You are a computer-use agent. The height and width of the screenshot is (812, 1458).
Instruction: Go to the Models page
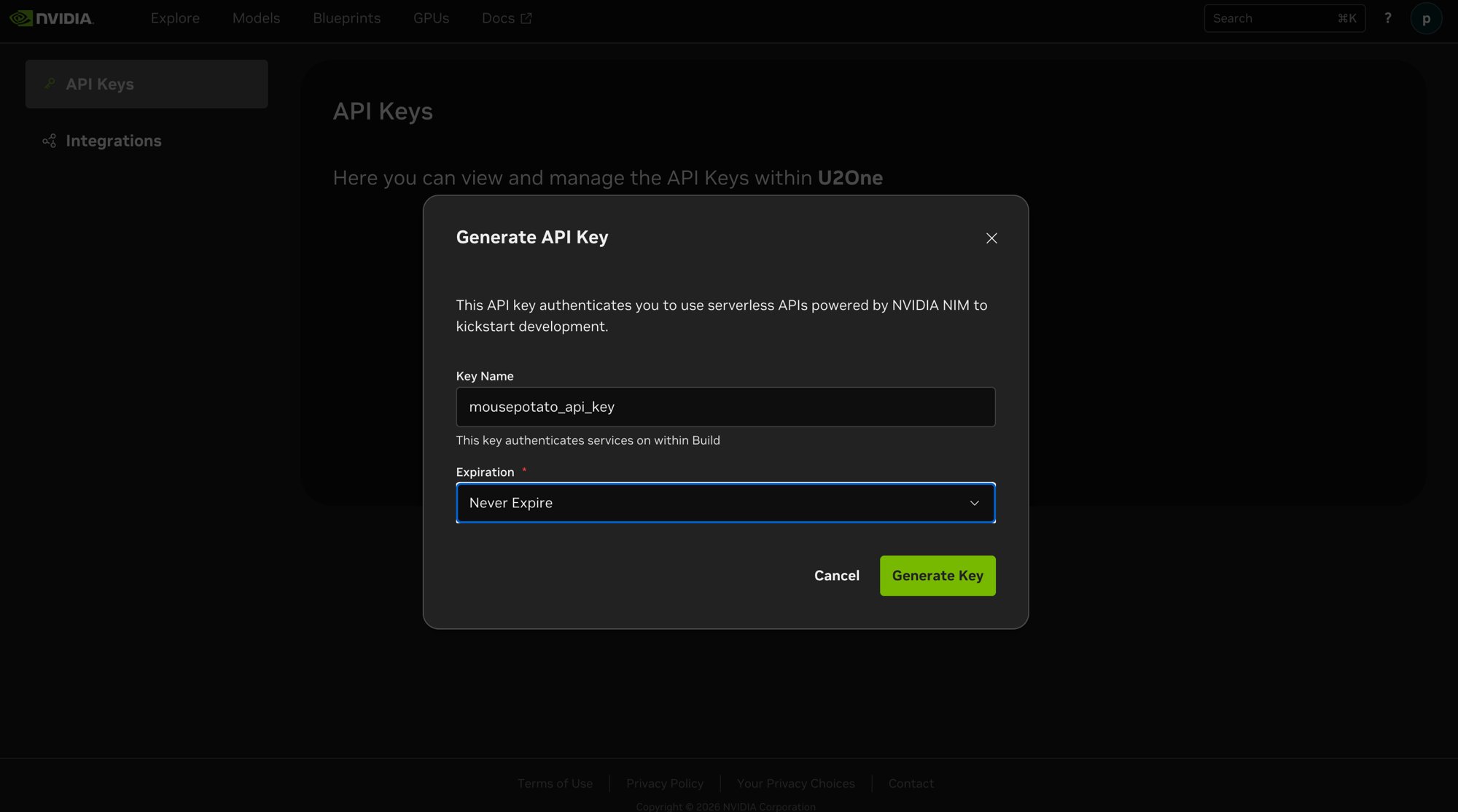pos(256,18)
